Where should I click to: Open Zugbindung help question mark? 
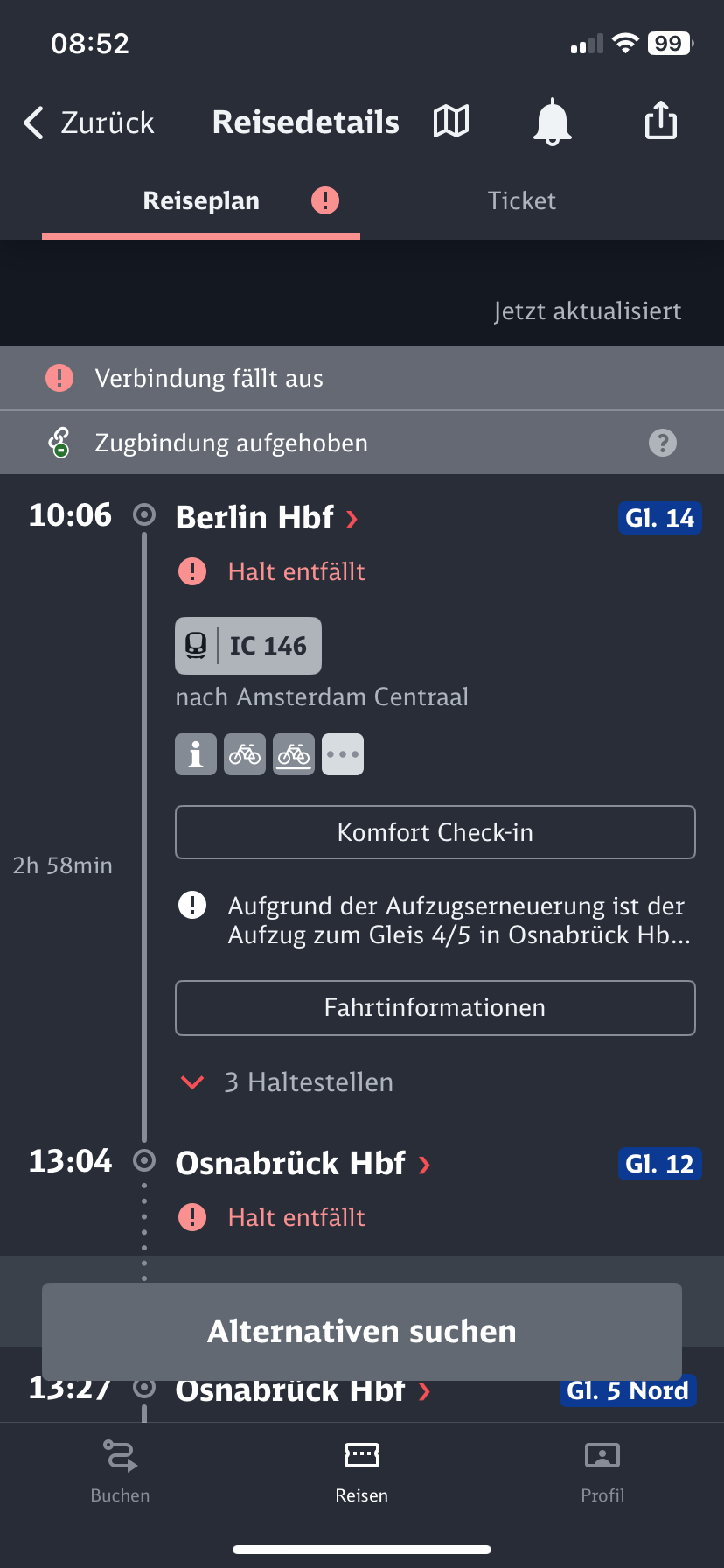click(663, 443)
